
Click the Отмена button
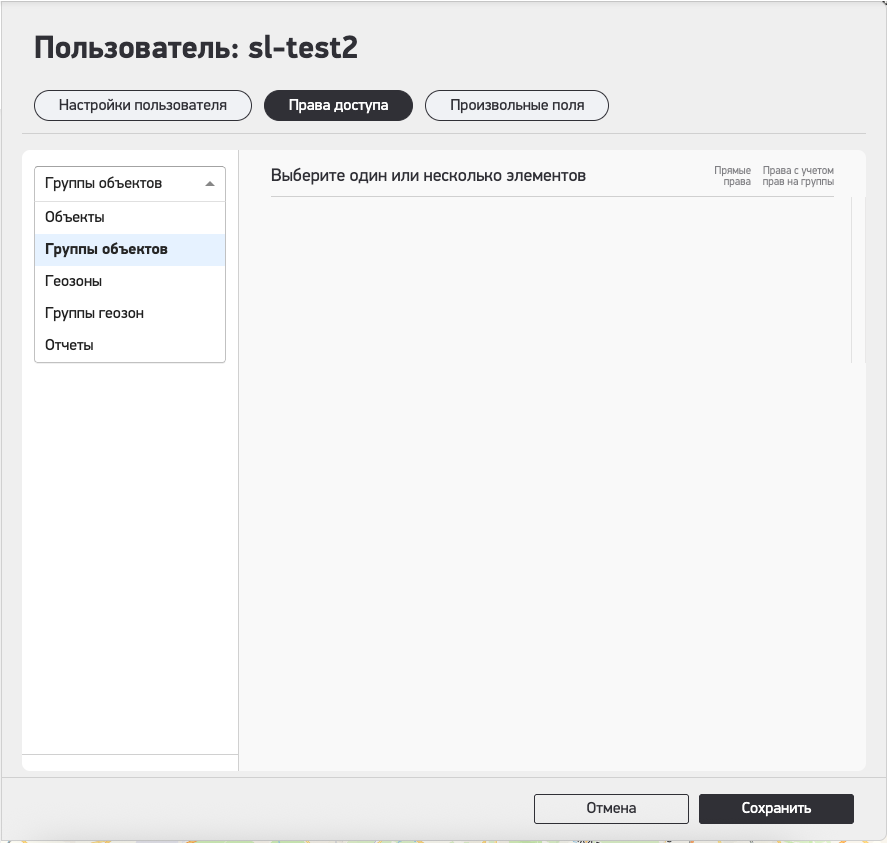coord(611,808)
